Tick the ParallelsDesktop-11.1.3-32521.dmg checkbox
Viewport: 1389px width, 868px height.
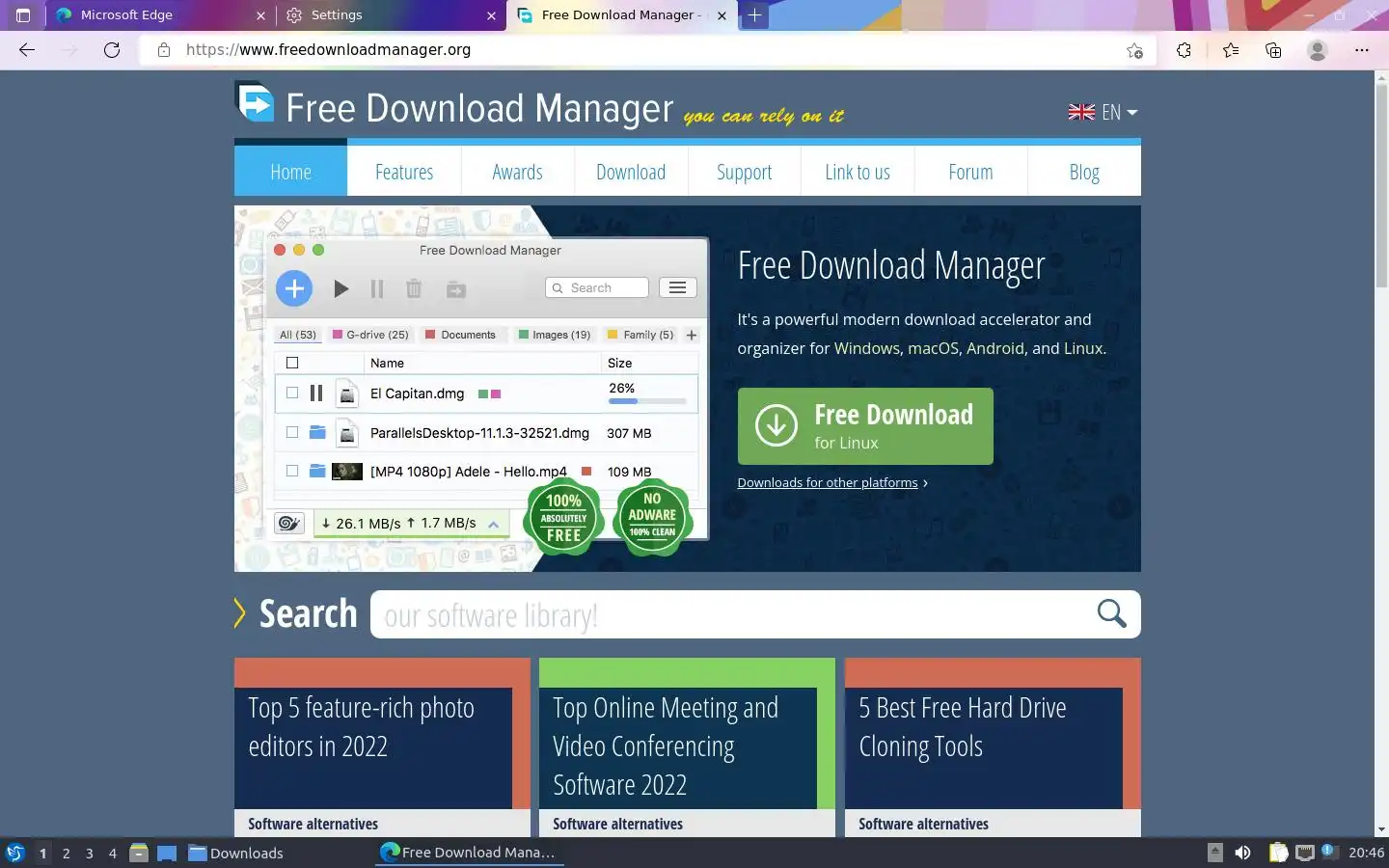coord(292,432)
